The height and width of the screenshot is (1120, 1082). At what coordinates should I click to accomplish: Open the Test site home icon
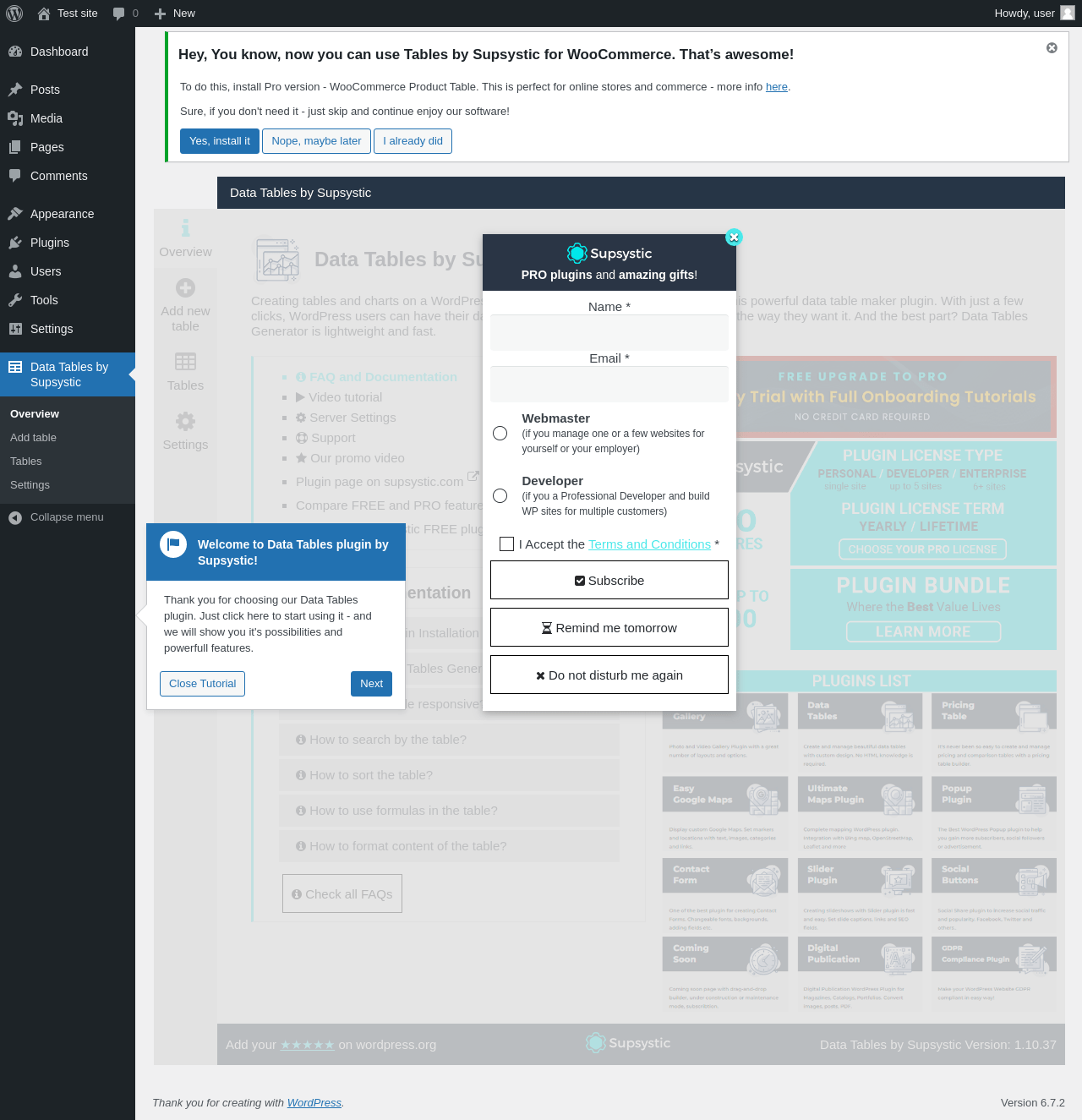click(x=44, y=14)
